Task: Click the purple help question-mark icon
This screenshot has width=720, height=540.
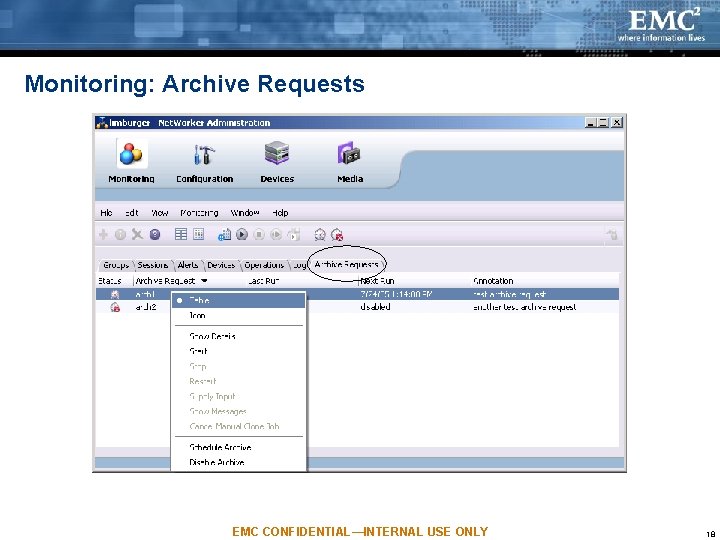Action: [155, 235]
